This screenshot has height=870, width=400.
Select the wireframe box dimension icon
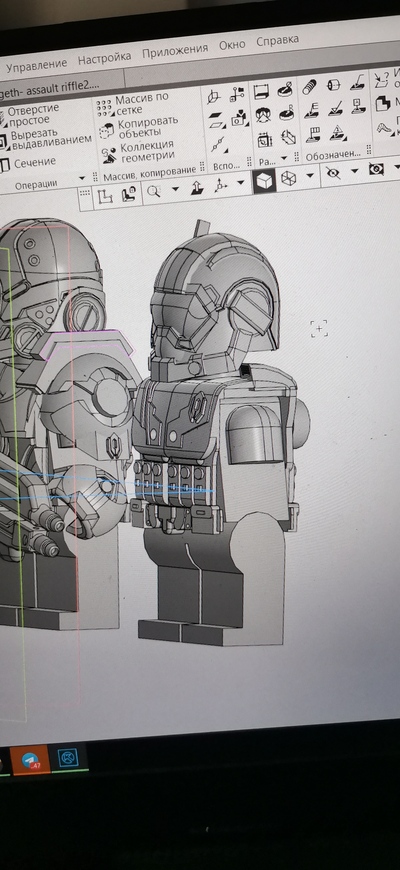(x=288, y=136)
